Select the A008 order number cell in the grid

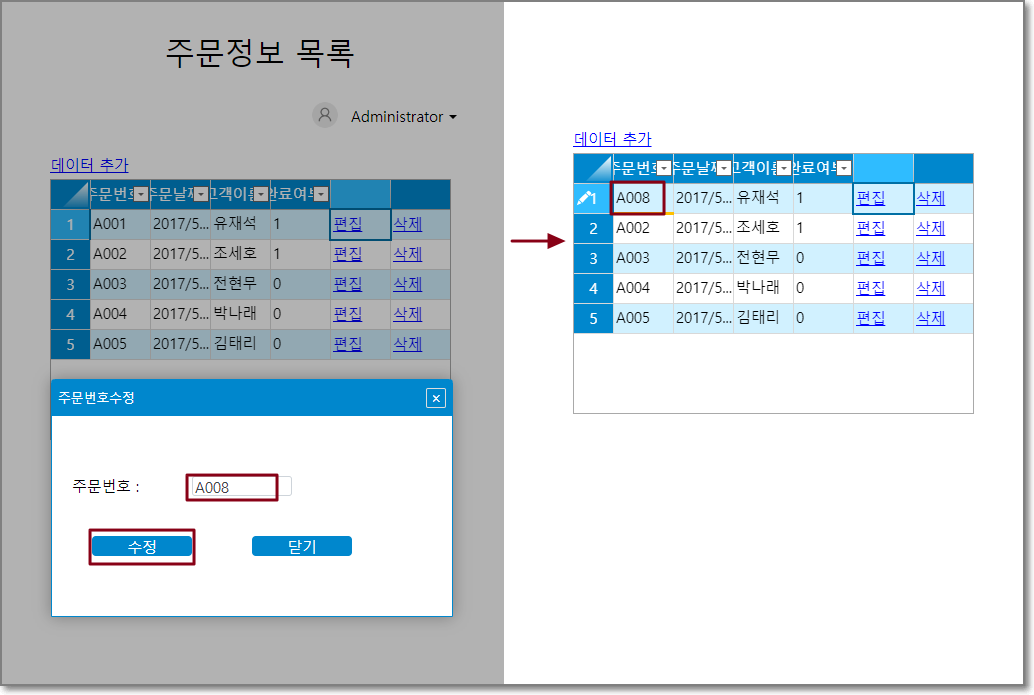[637, 198]
